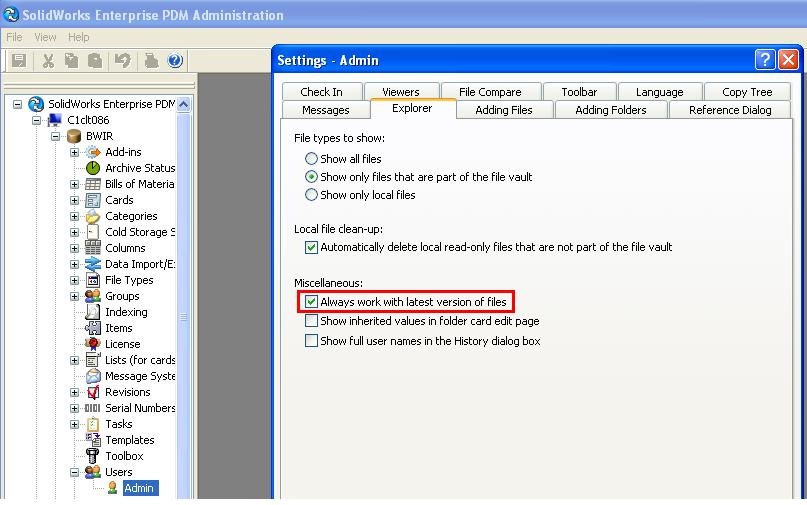Select the Cards node icon
Viewport: 807px width, 505px height.
[93, 200]
